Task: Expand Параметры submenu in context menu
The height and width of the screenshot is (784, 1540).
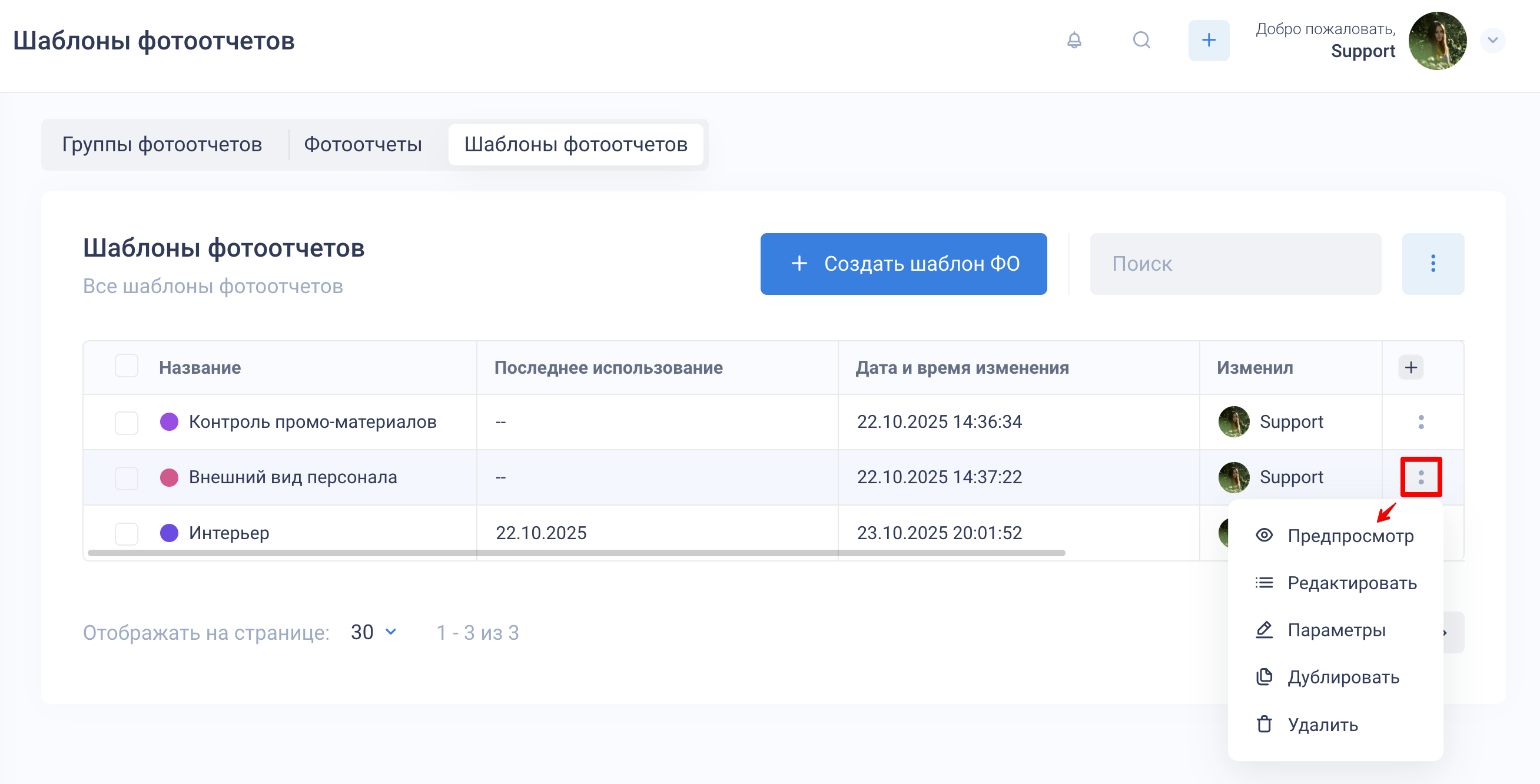Action: tap(1336, 630)
